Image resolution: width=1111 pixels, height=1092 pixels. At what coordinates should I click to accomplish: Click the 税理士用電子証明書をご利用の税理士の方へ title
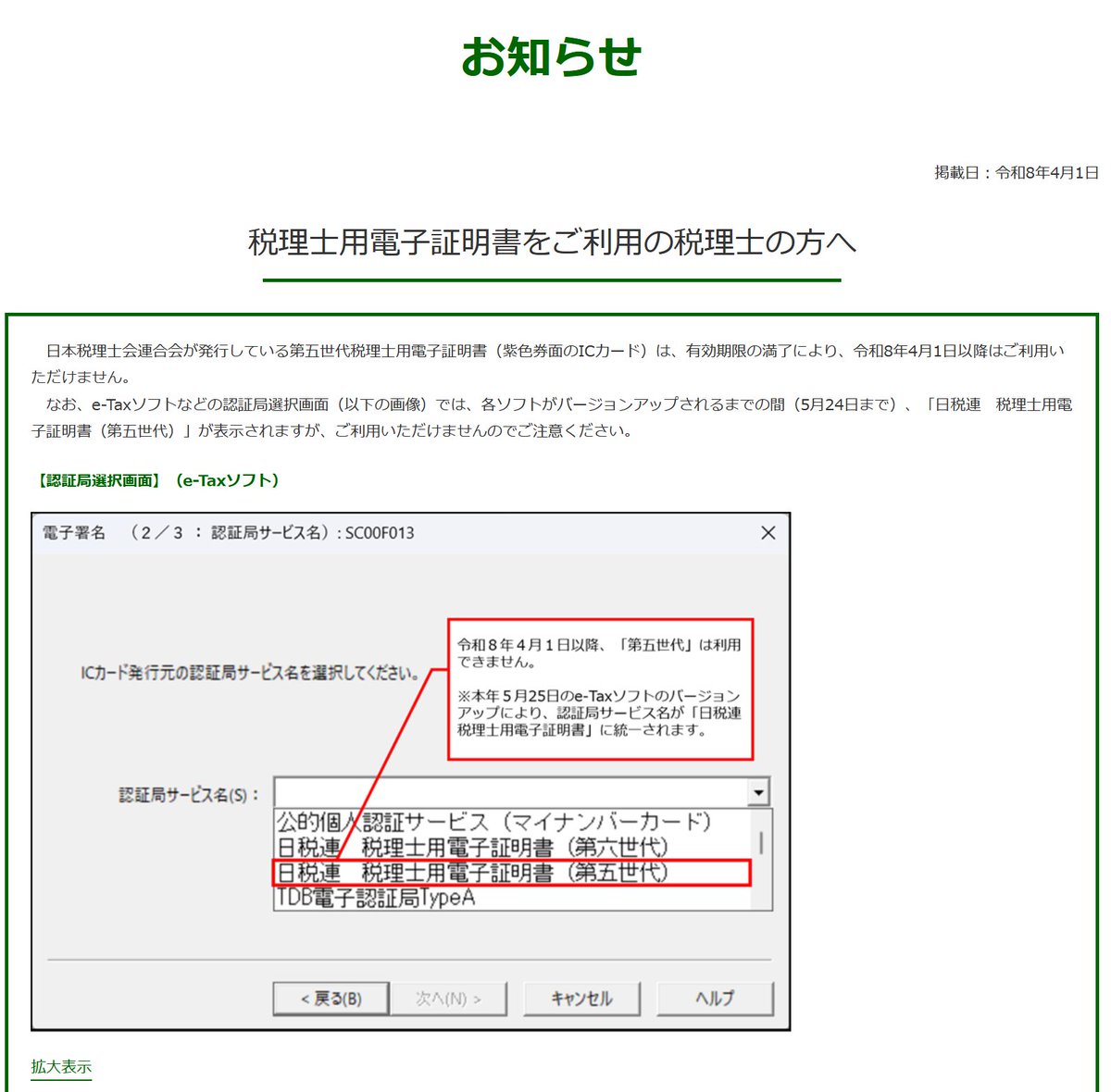click(552, 242)
